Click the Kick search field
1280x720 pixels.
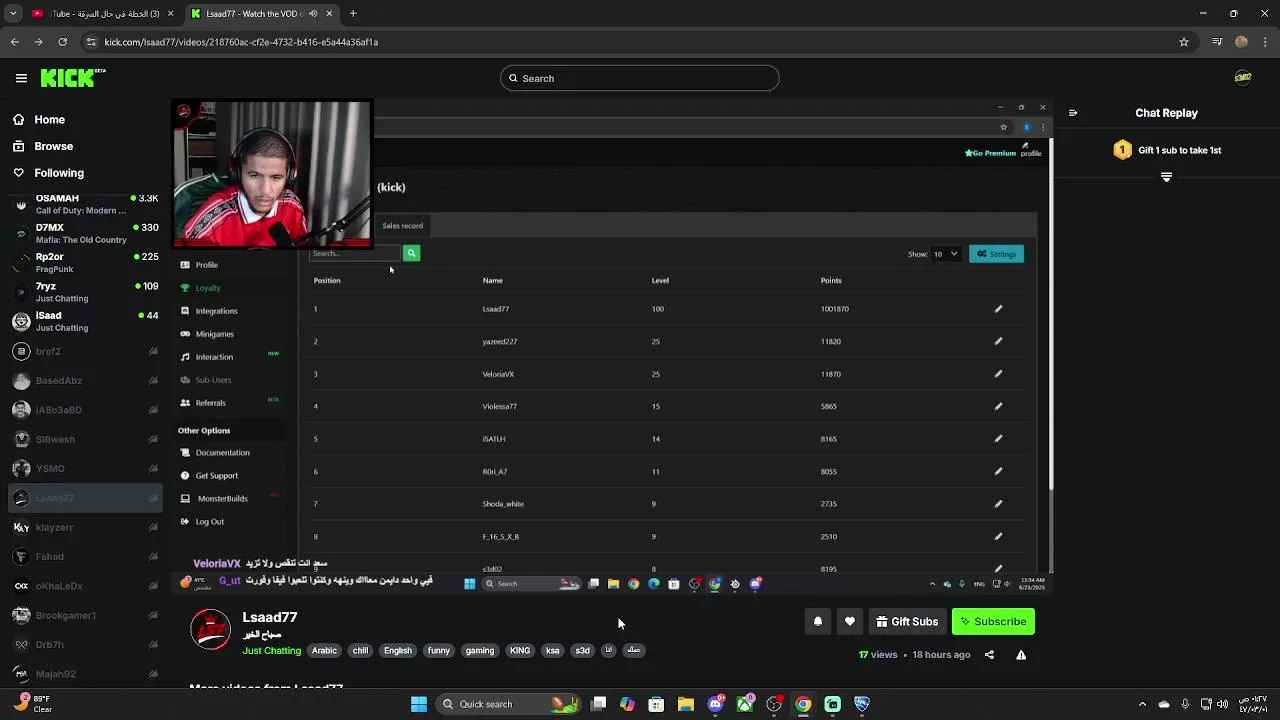640,78
